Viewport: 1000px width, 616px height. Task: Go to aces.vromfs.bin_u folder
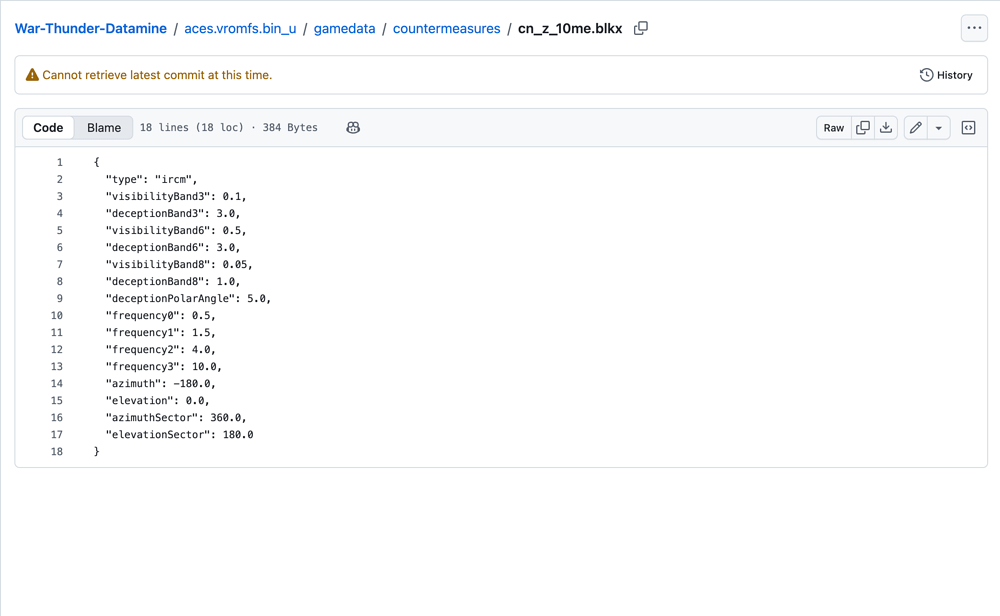click(x=240, y=29)
